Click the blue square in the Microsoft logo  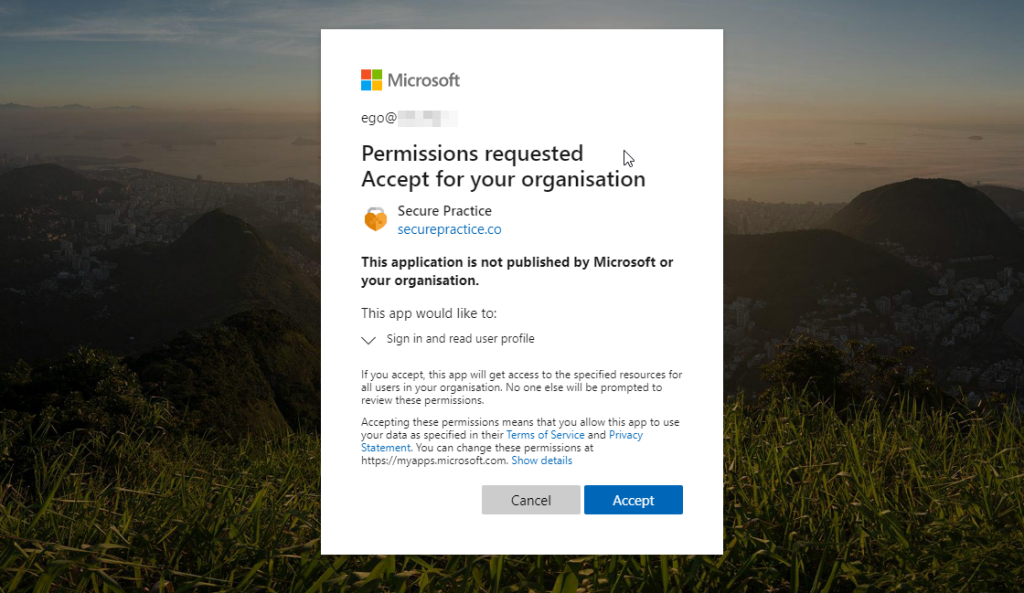click(x=366, y=86)
